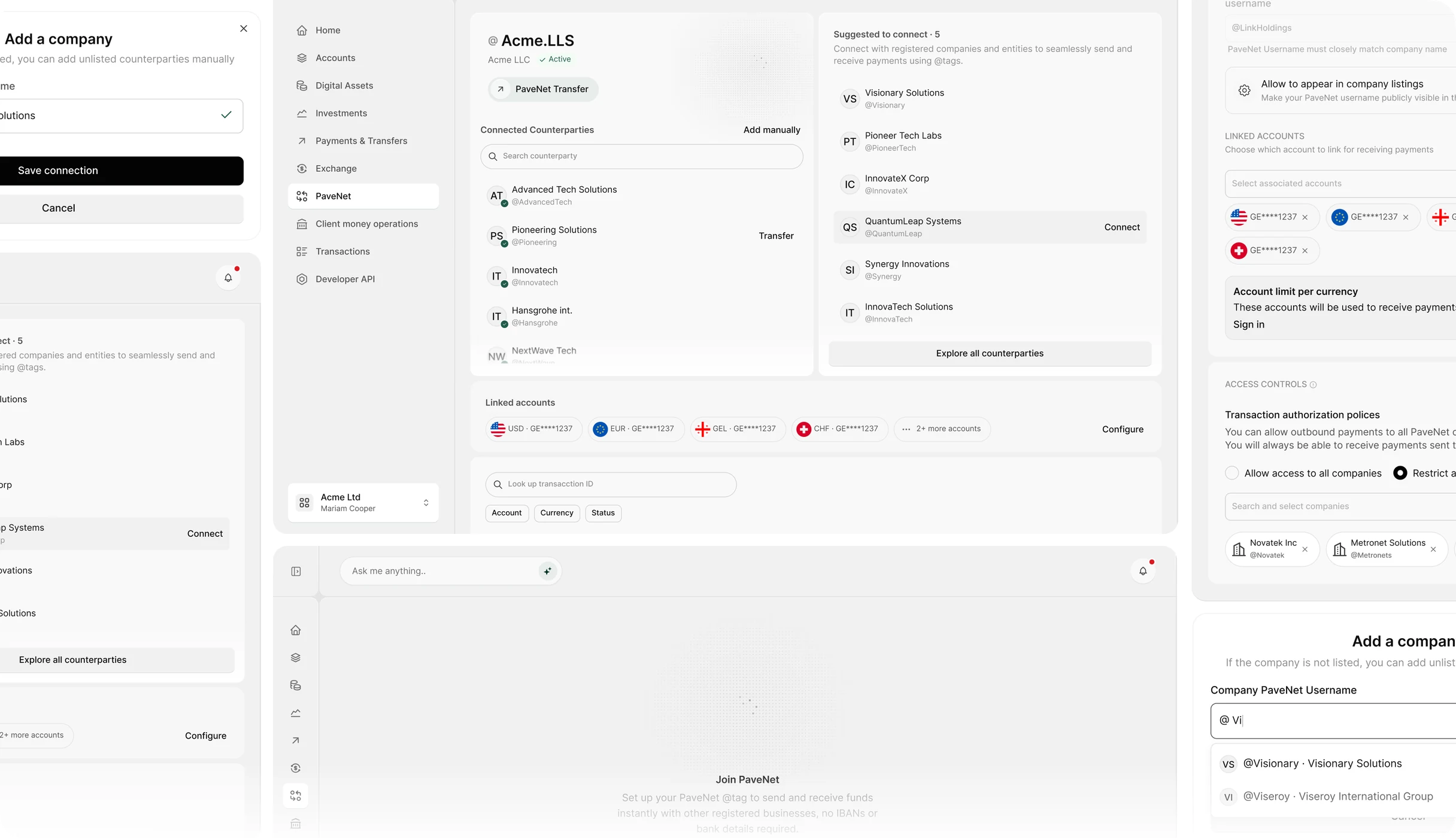Click the Investments chart icon in the collapsed sidebar
The image size is (1456, 838).
pyautogui.click(x=296, y=713)
